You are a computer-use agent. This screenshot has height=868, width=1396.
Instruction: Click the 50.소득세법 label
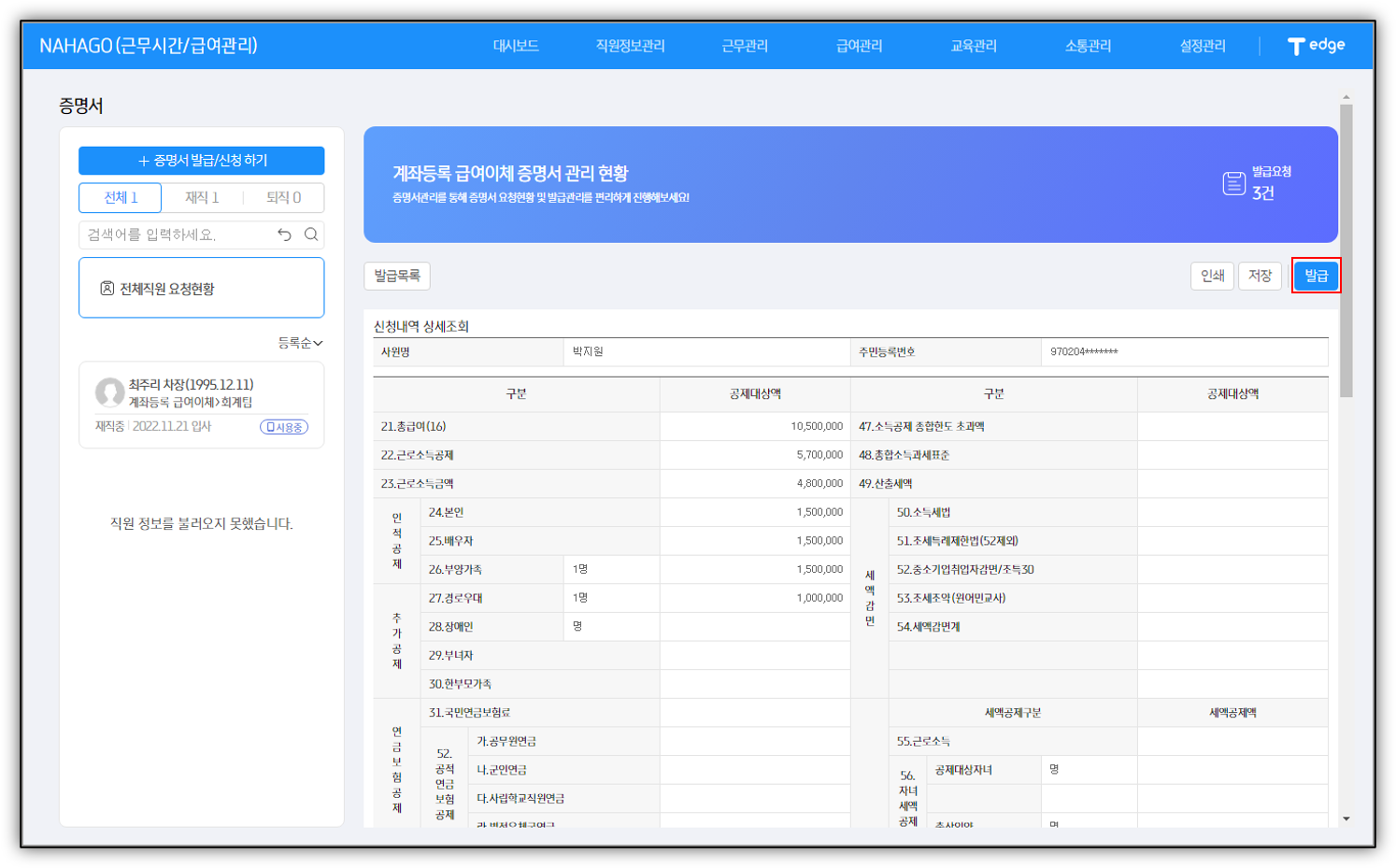click(x=923, y=513)
